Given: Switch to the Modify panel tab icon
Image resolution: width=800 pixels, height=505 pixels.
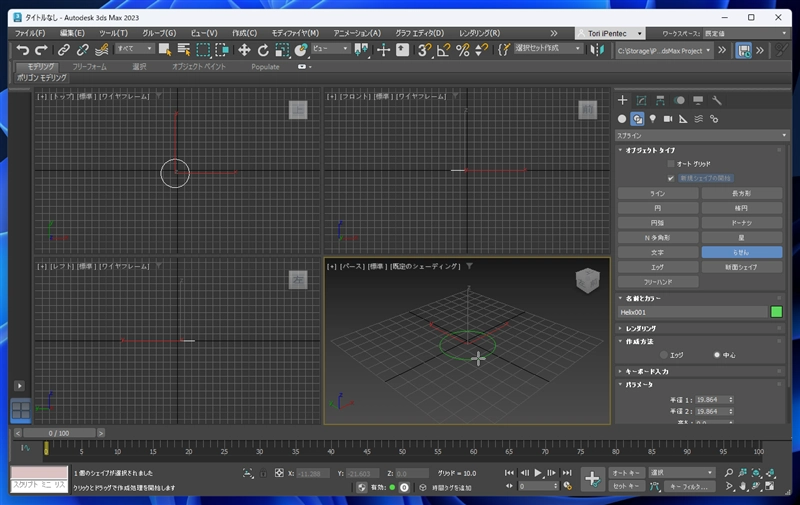Looking at the screenshot, I should point(641,100).
